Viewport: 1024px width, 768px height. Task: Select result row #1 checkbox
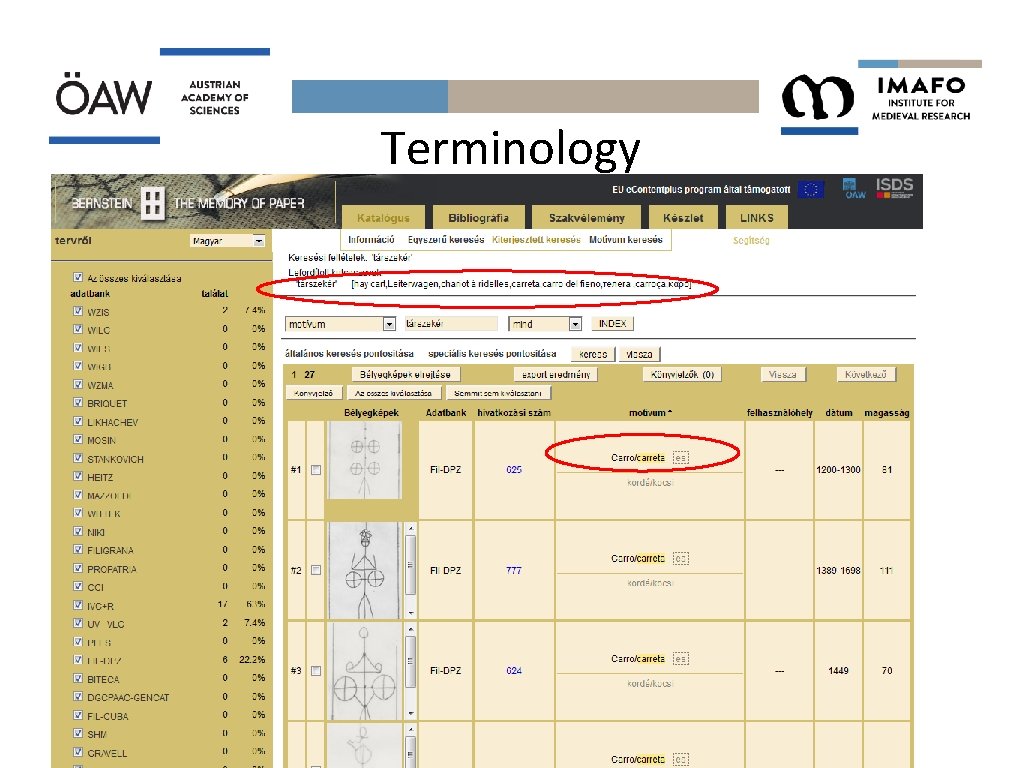(x=316, y=470)
